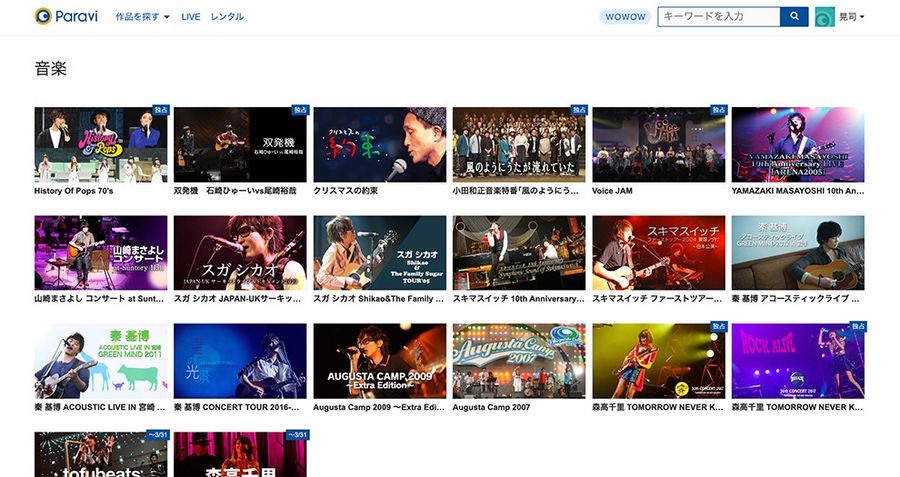Click スガ シカオ JAPAN-UKサーキッ… title
This screenshot has height=477, width=900.
click(x=238, y=299)
